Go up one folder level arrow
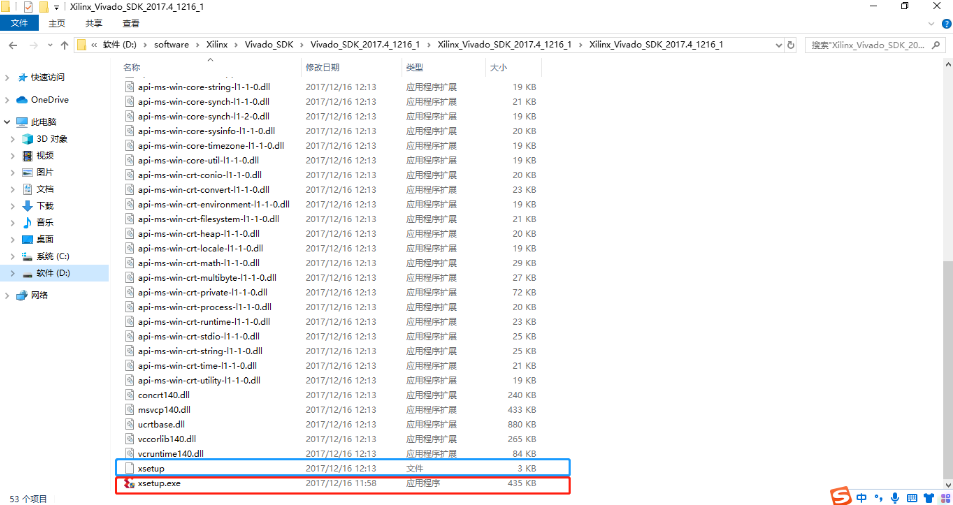Image resolution: width=953 pixels, height=505 pixels. point(64,45)
